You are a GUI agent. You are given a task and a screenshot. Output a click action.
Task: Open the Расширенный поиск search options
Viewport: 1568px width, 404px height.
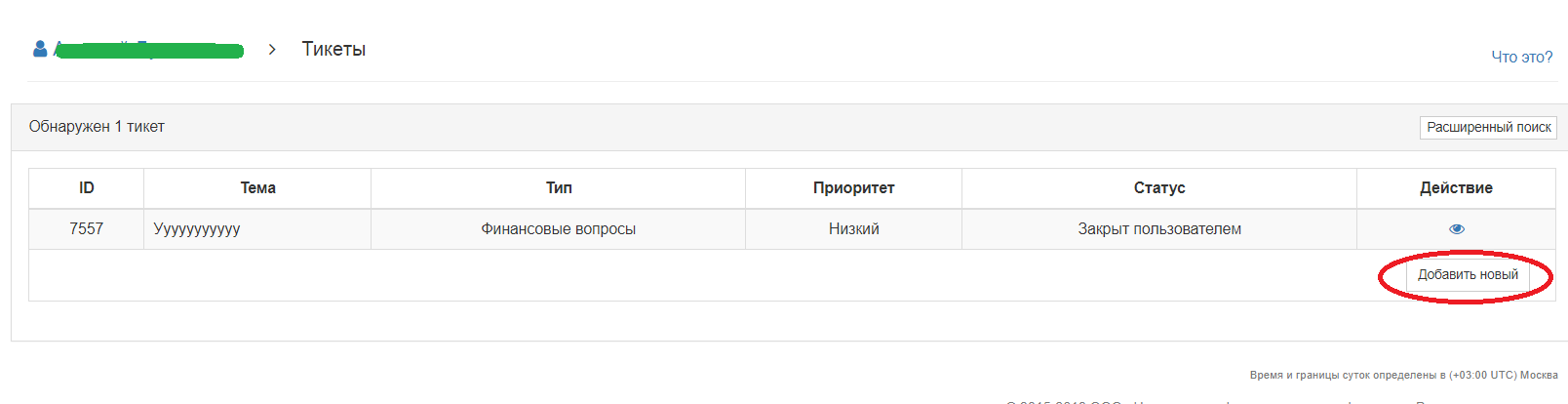(x=1488, y=127)
